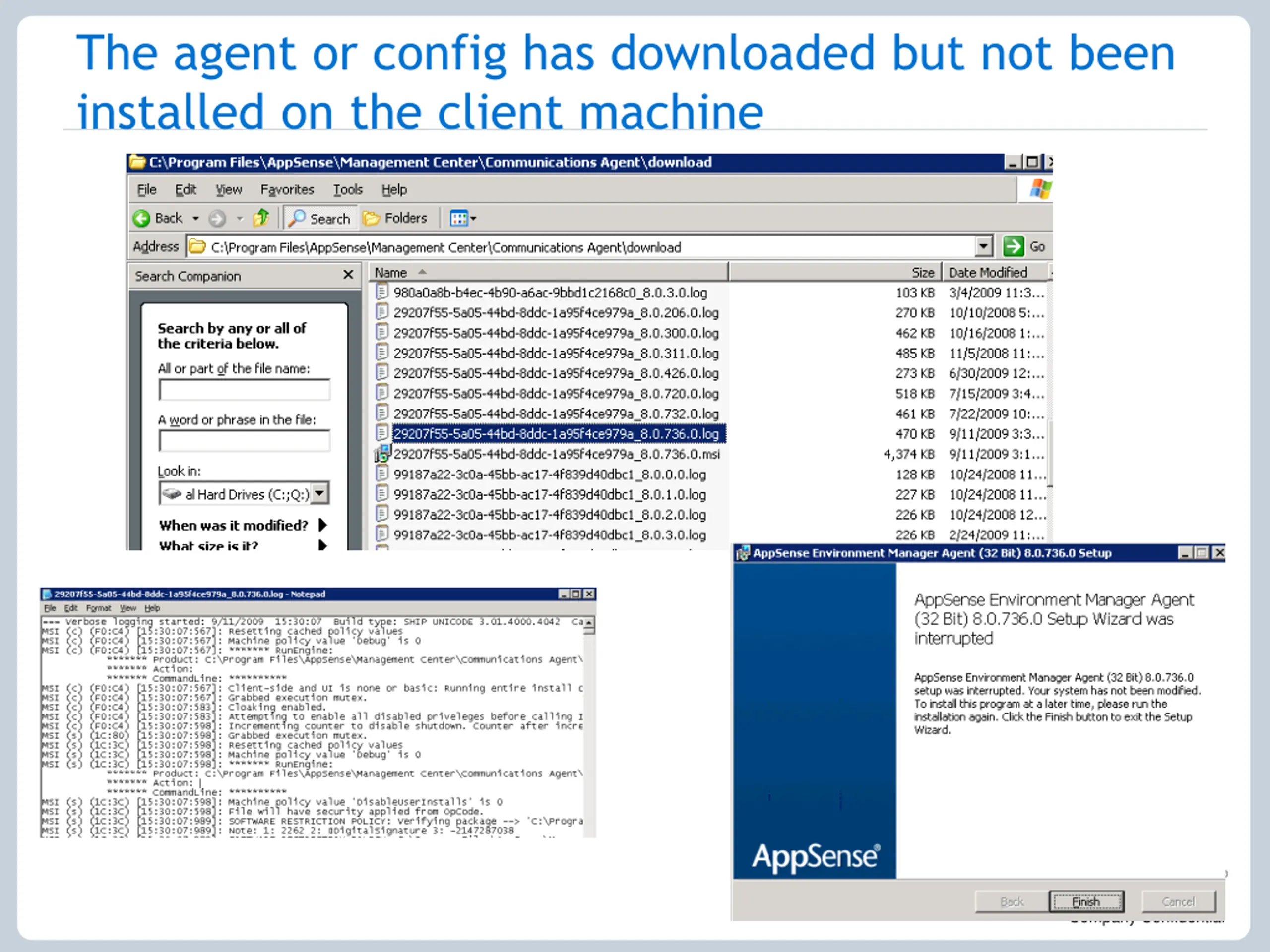Maximize the Notepad window

(576, 594)
